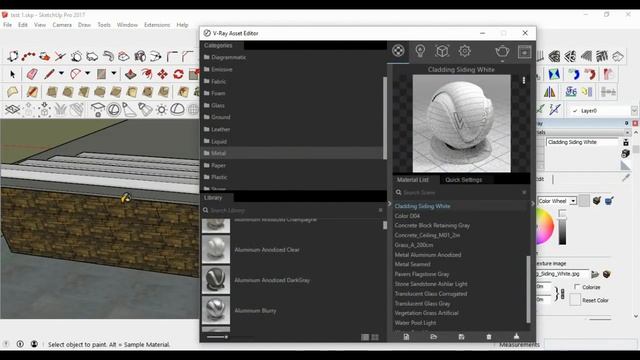Collapse the left library panel arrow
The width and height of the screenshot is (640, 360).
click(x=389, y=203)
